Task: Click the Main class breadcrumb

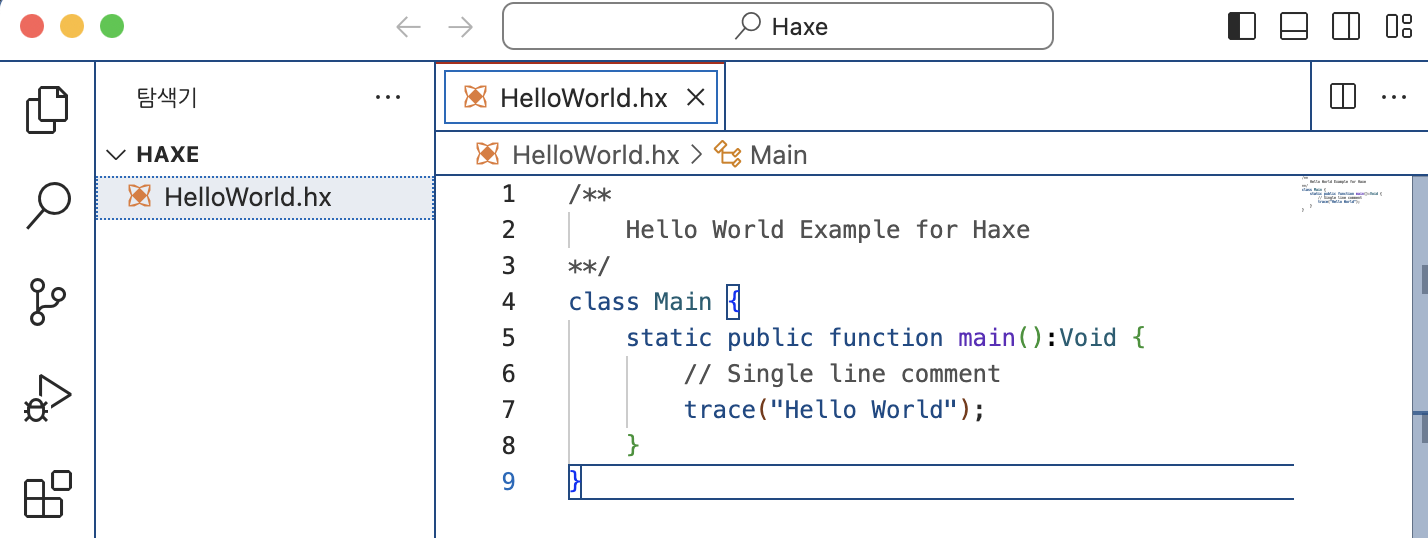Action: click(x=778, y=155)
